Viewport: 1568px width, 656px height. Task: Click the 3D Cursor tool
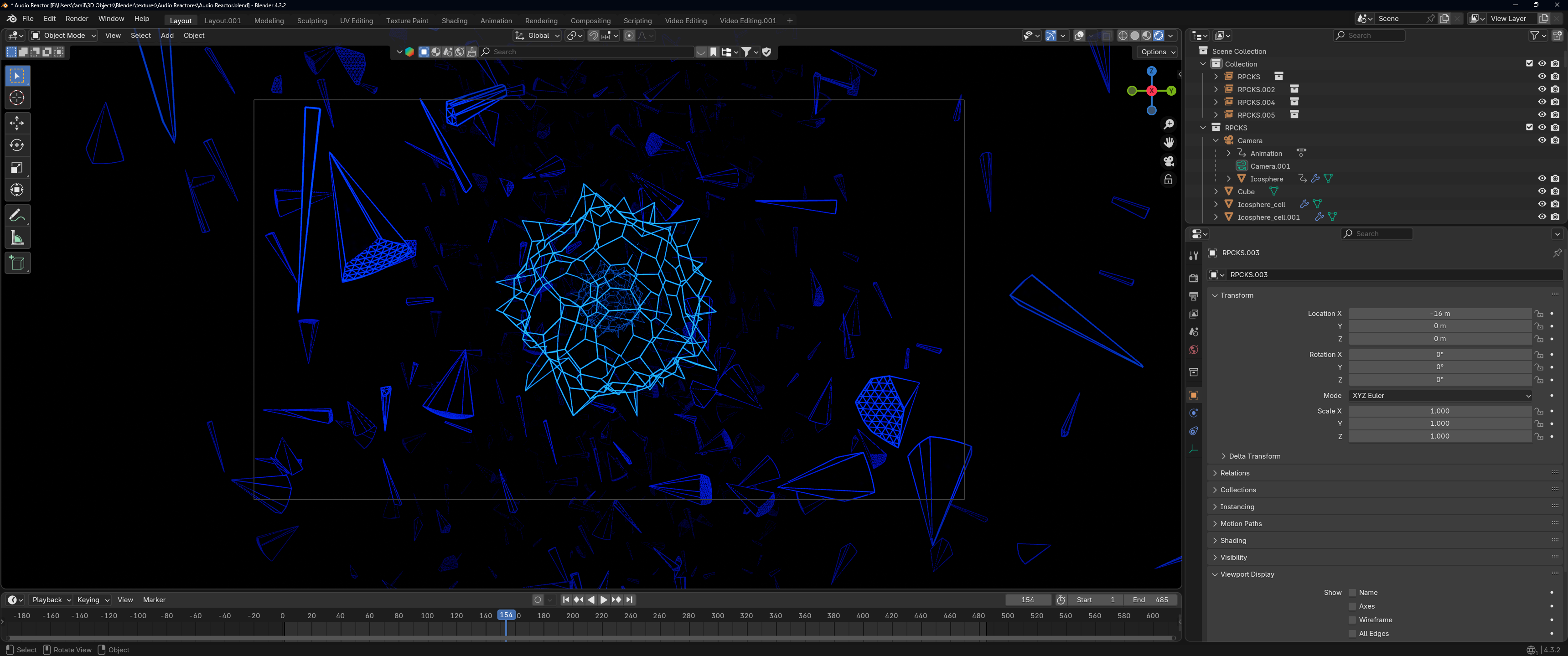coord(17,98)
